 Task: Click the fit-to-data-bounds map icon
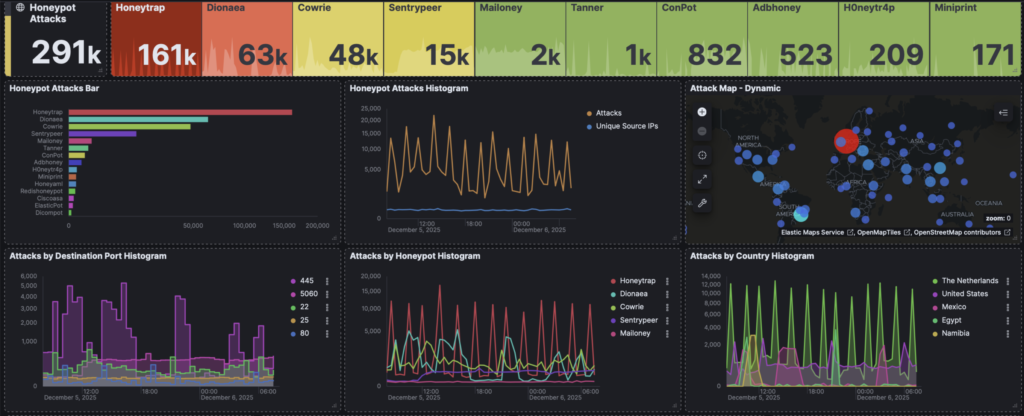point(702,155)
